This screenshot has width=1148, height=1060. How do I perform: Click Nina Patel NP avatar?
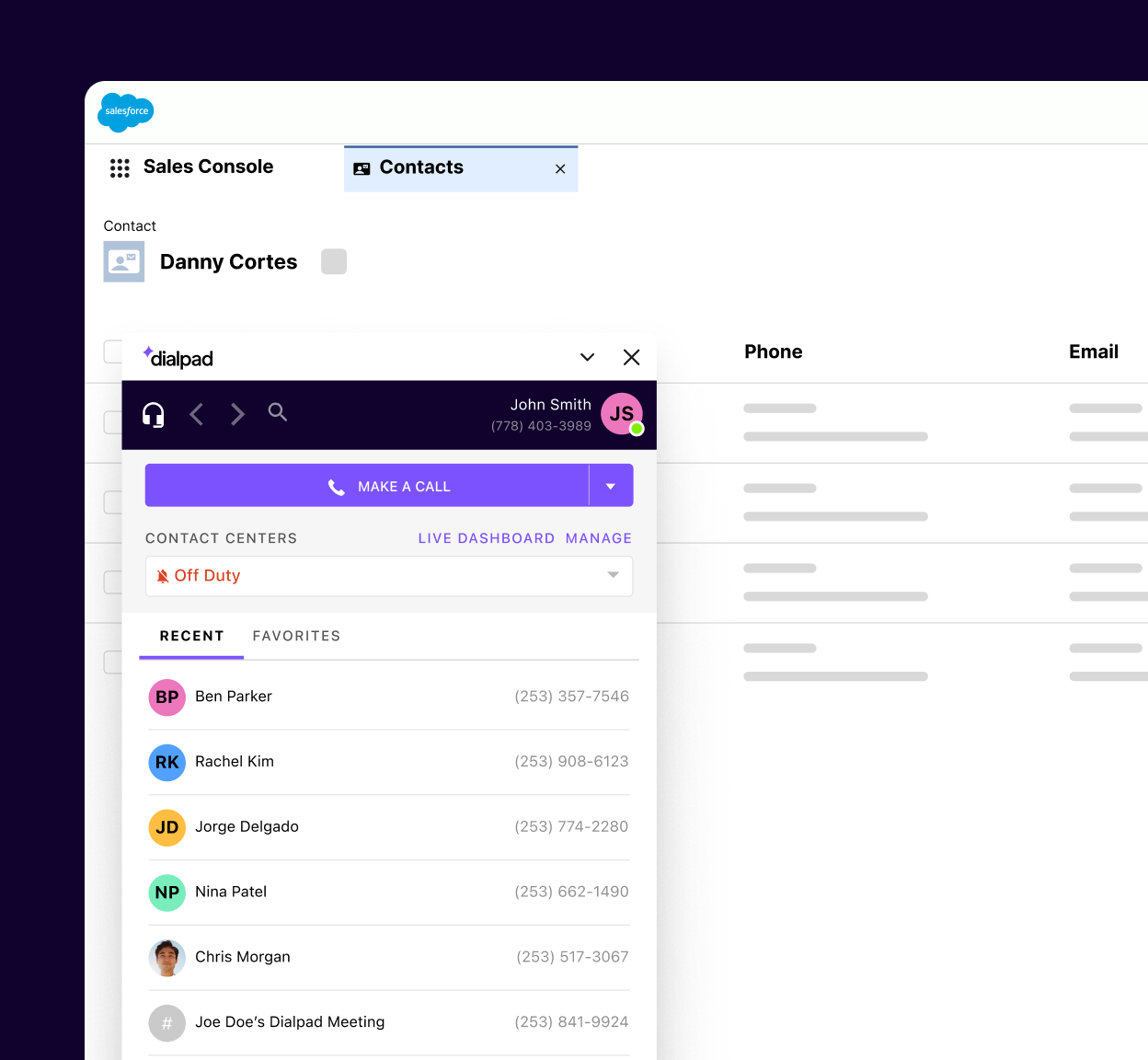(x=167, y=893)
